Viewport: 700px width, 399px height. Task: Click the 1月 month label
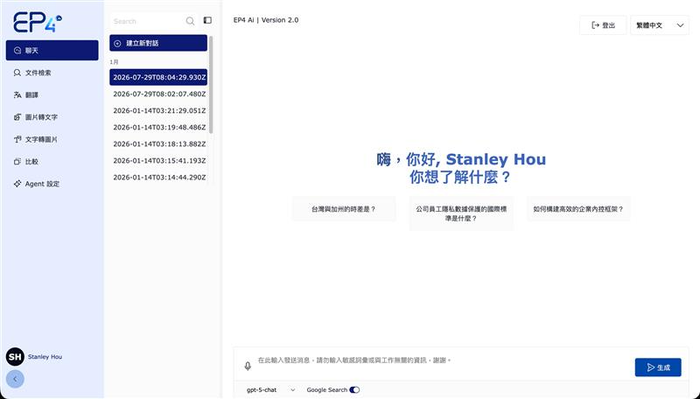coord(114,62)
